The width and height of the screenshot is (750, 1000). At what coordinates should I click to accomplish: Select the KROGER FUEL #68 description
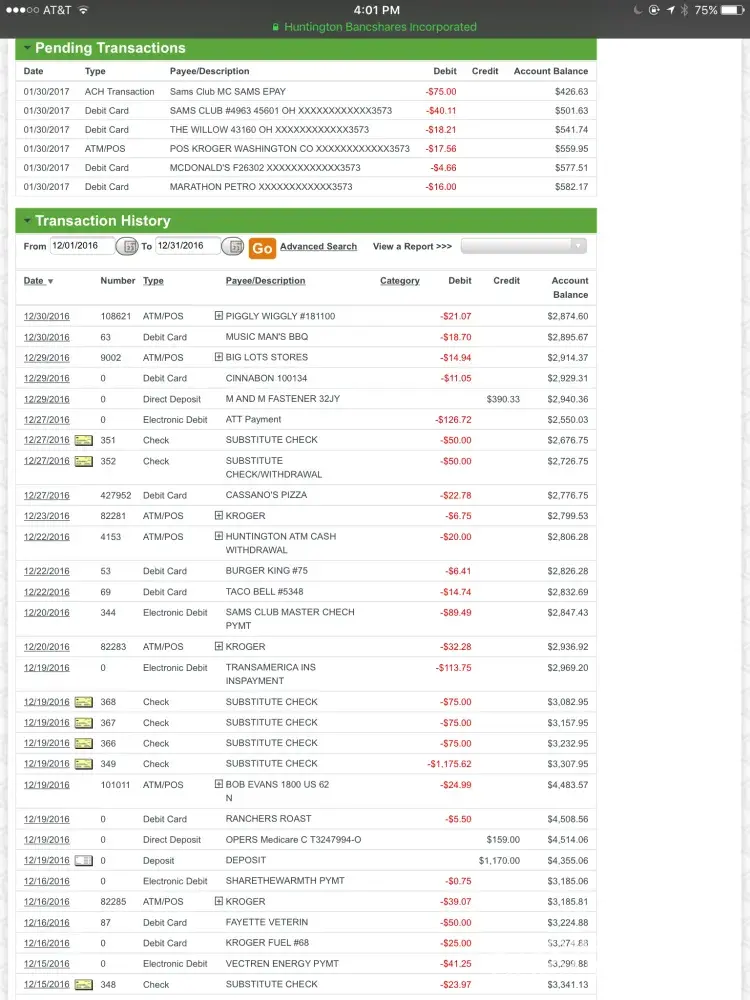coord(267,943)
